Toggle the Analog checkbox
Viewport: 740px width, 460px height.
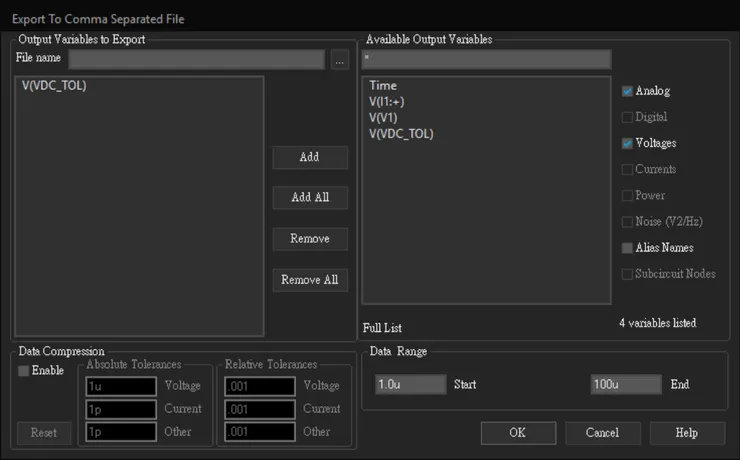pyautogui.click(x=627, y=91)
